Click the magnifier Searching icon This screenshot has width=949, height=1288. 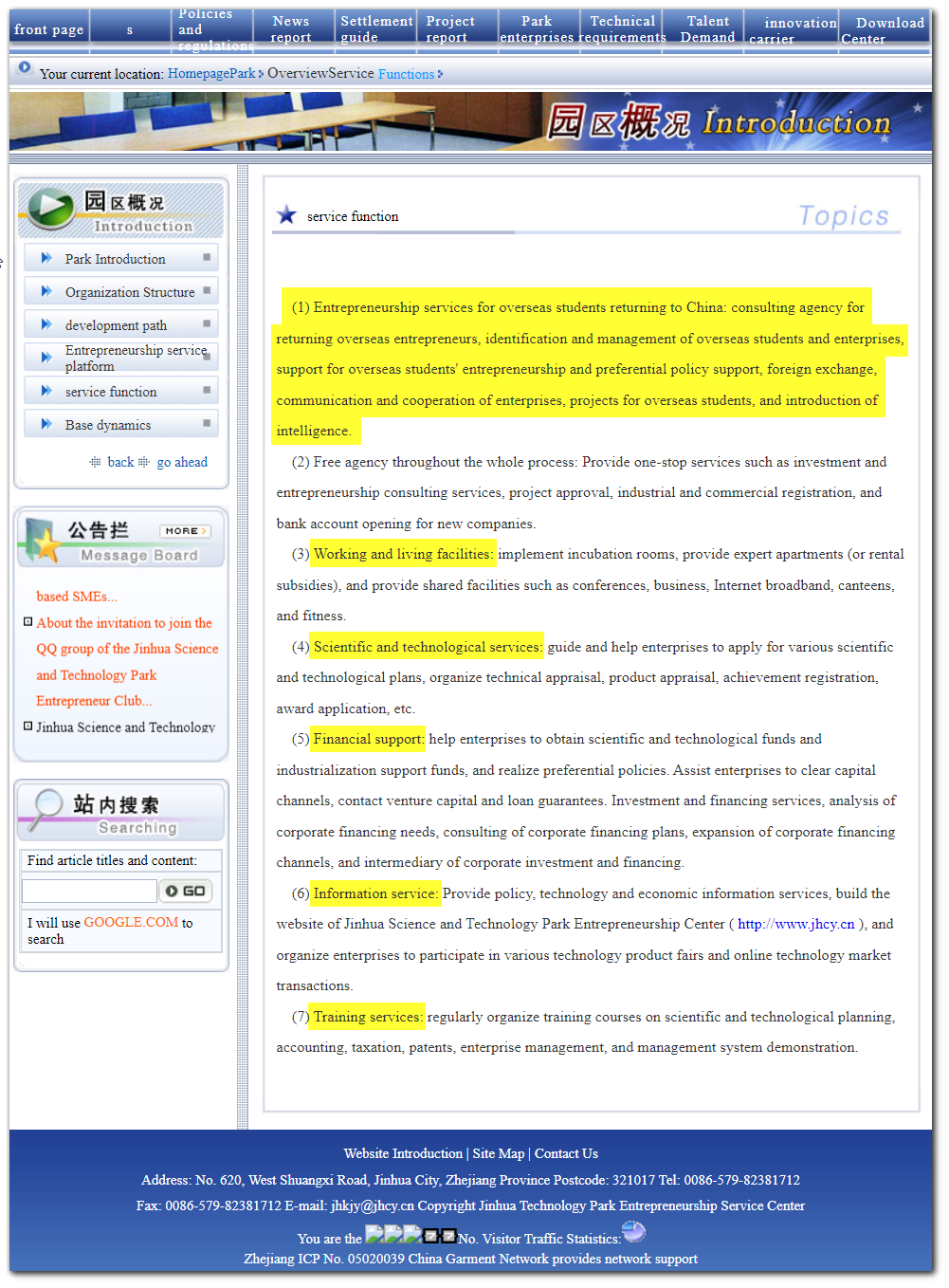pos(46,810)
